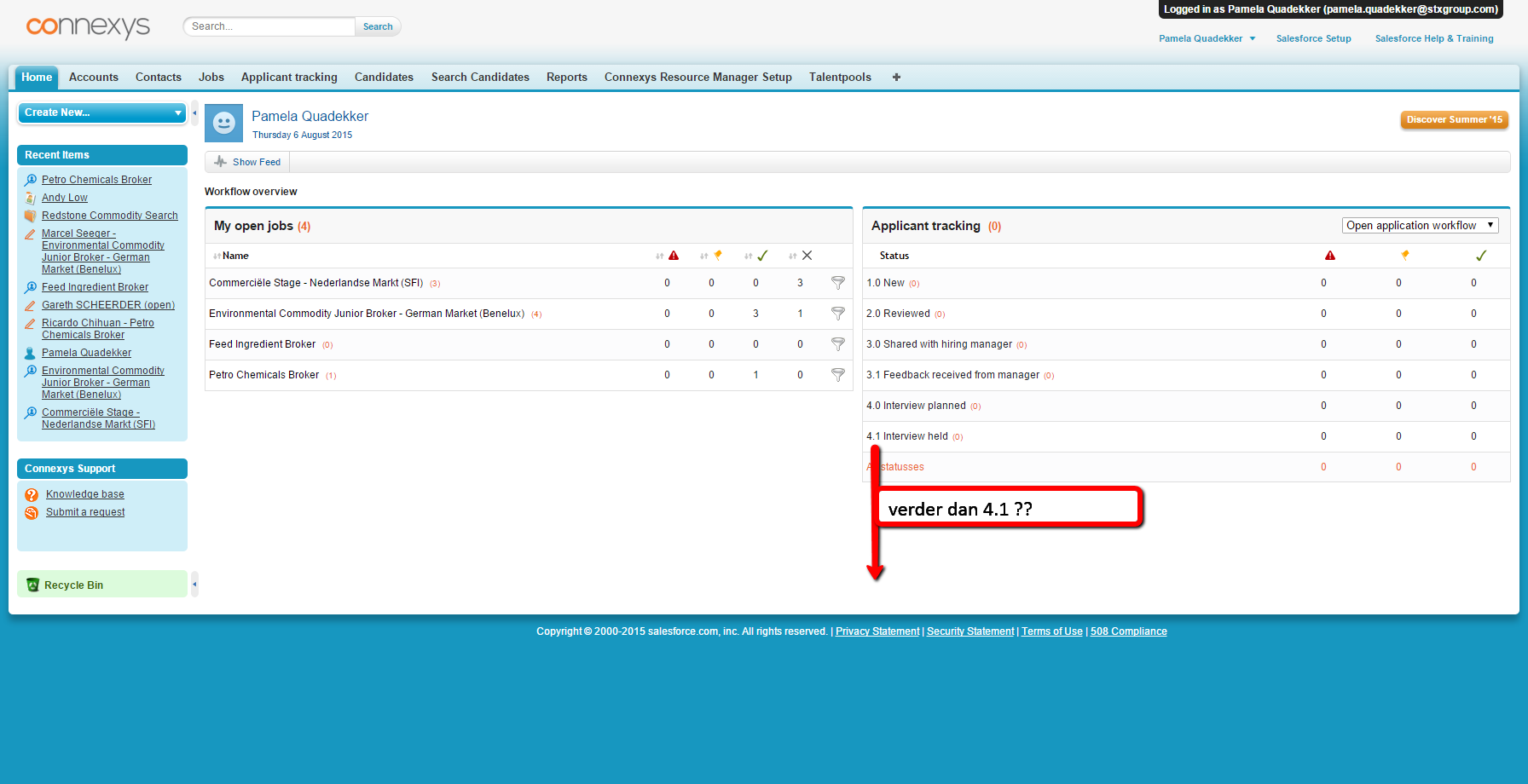Screen dimensions: 1528x784
Task: Click the Recycle Bin icon
Action: point(33,585)
